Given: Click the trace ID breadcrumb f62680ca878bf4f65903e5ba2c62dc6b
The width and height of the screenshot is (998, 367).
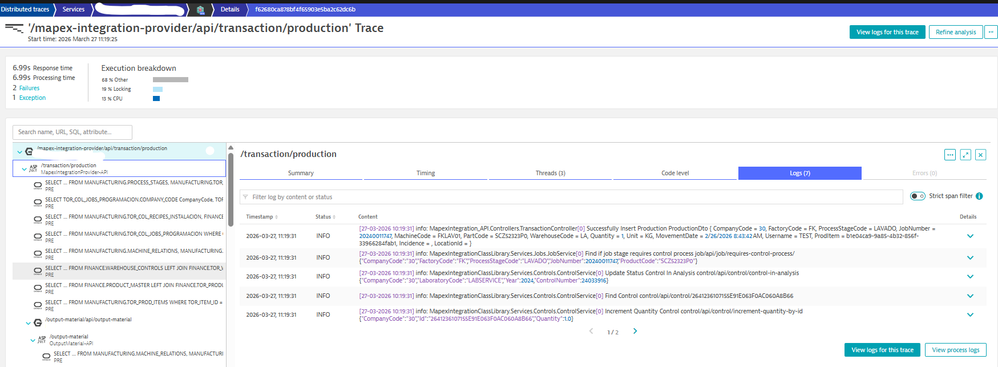Looking at the screenshot, I should [x=305, y=10].
